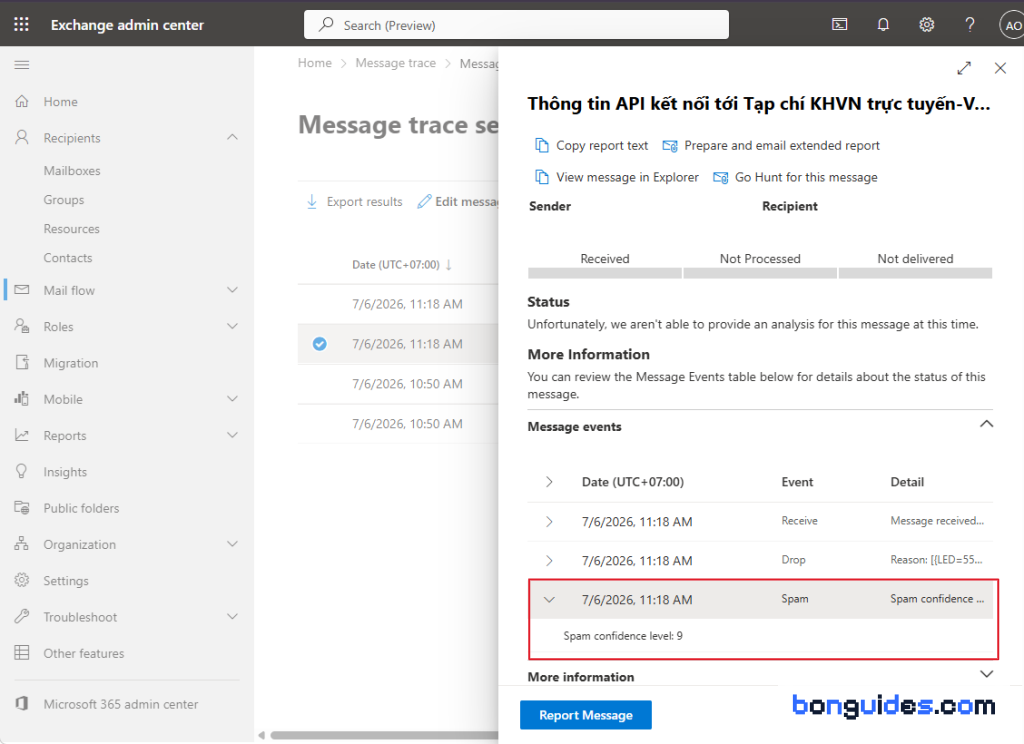
Task: Click the Mobile icon in sidebar
Action: pos(22,398)
